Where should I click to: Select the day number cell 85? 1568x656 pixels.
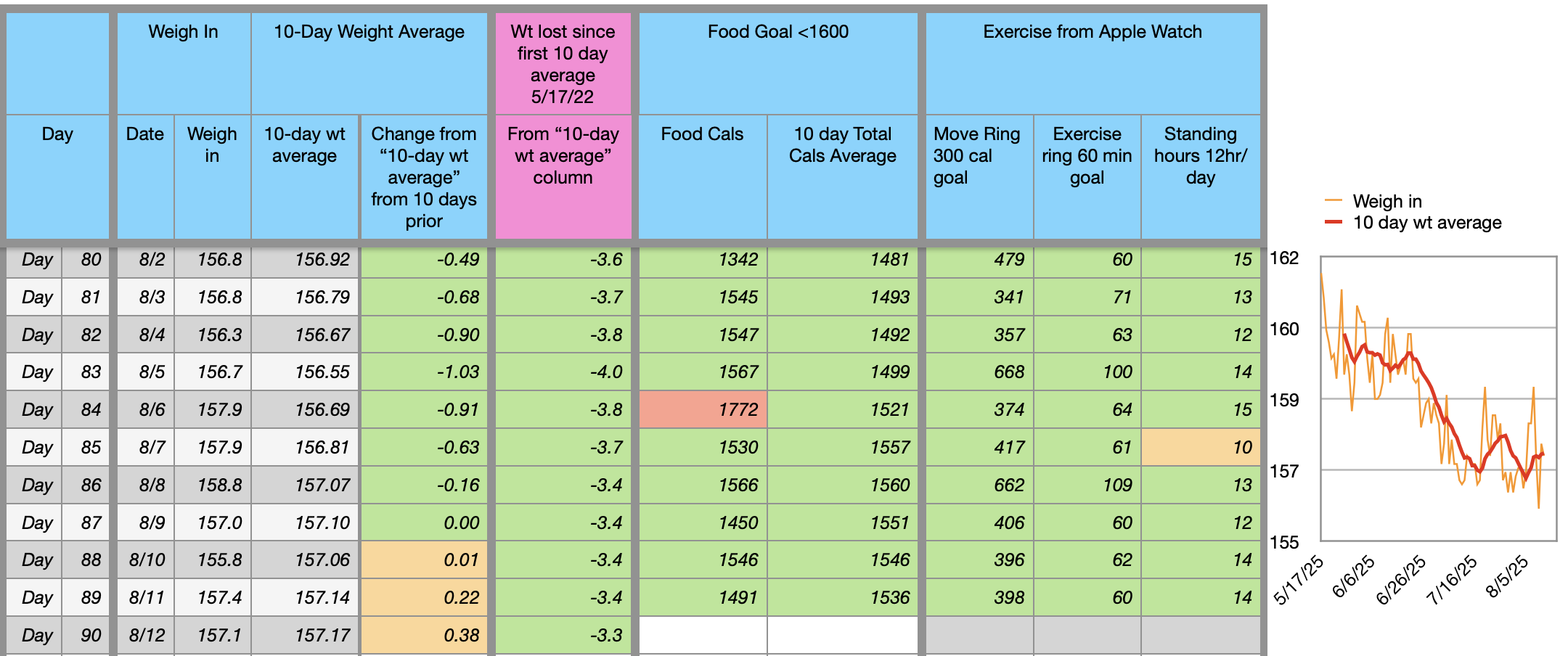(86, 447)
